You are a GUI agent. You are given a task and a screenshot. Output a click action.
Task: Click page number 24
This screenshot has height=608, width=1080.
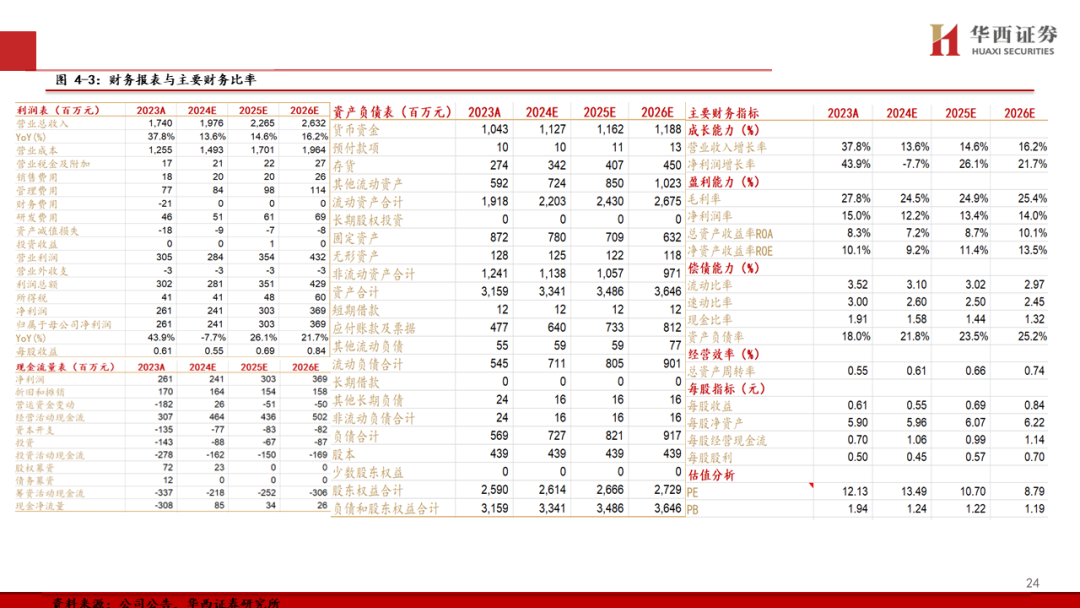coord(1032,583)
